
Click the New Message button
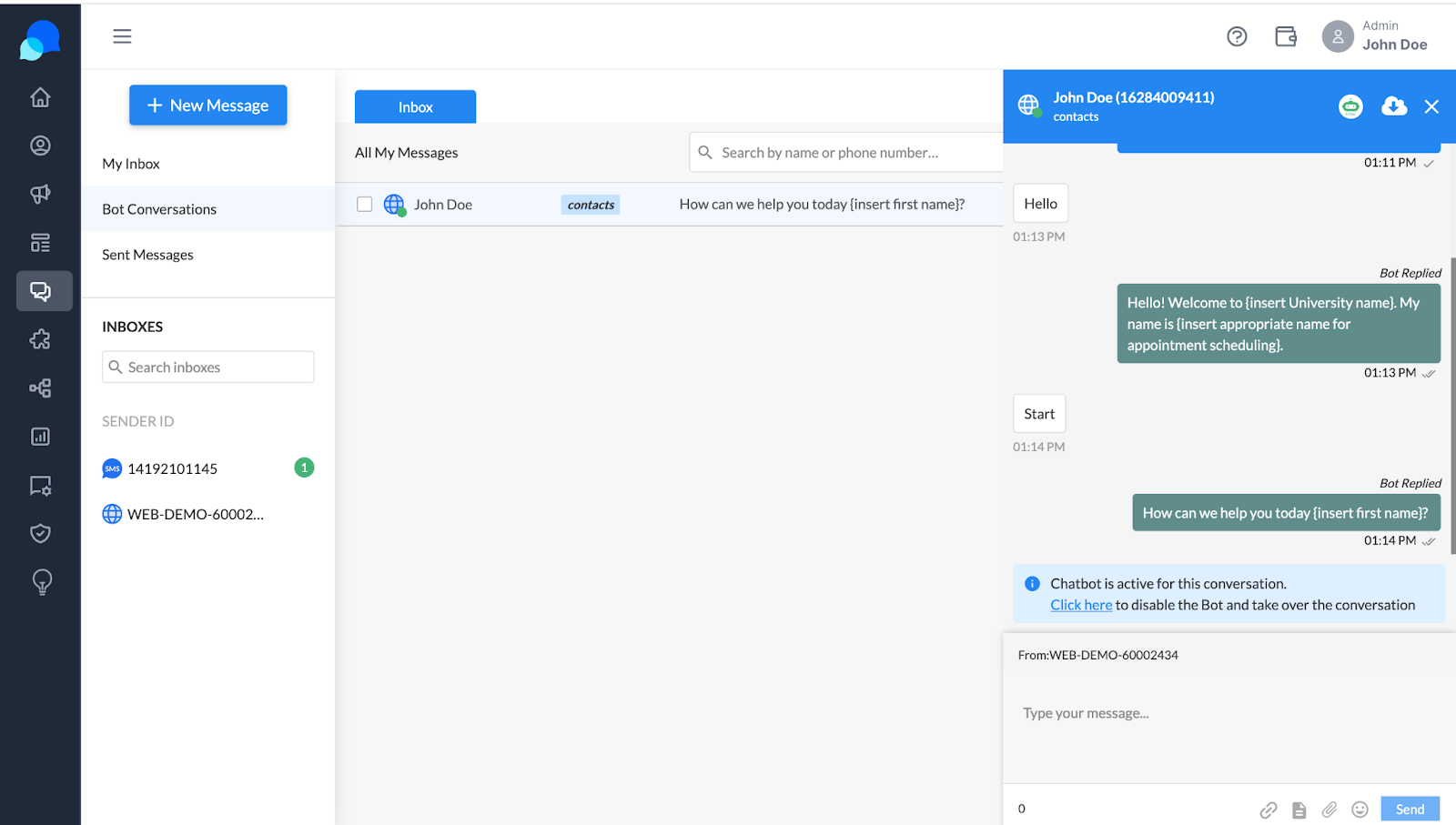[x=208, y=106]
